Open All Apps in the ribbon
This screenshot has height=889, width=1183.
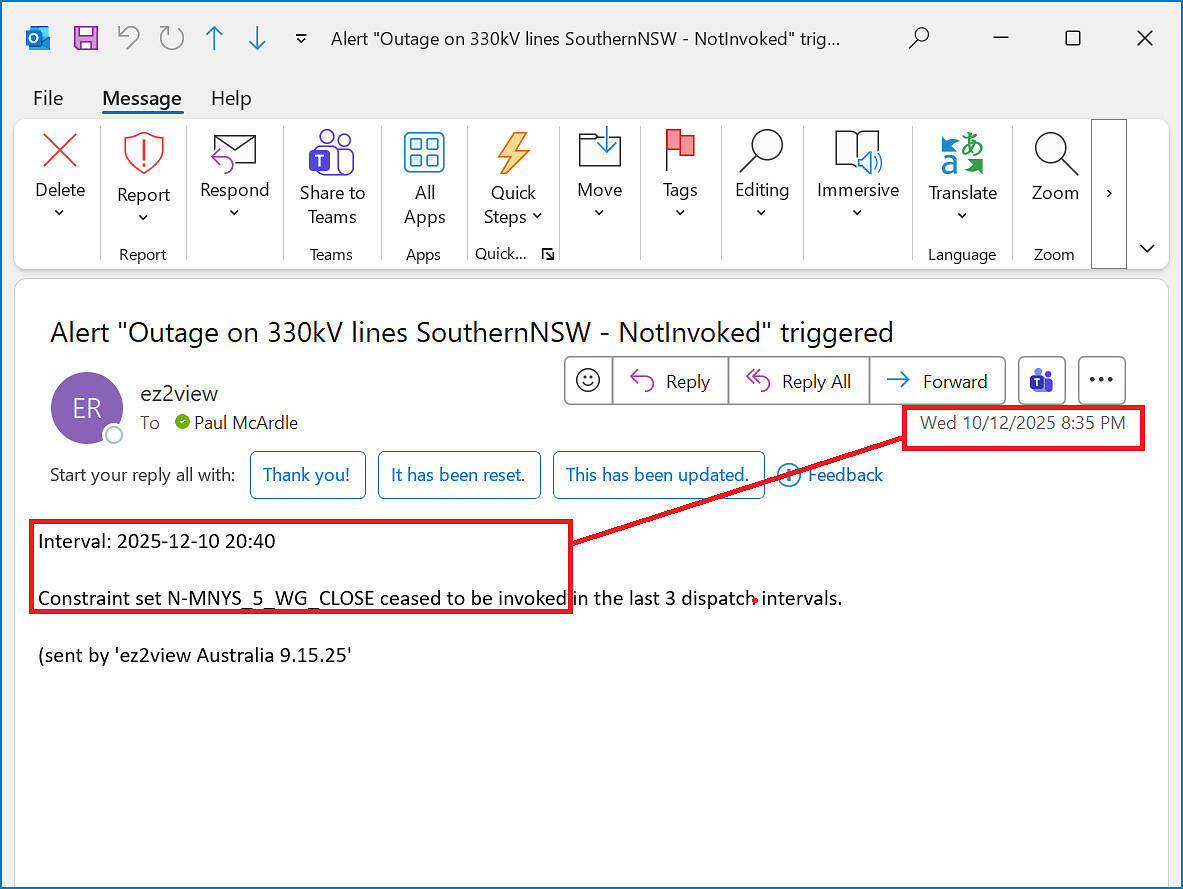(x=424, y=178)
